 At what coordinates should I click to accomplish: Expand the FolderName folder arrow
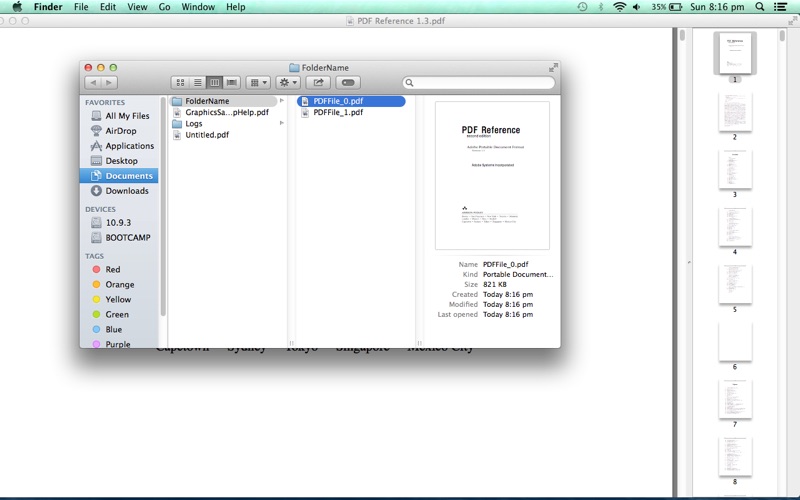[x=282, y=101]
